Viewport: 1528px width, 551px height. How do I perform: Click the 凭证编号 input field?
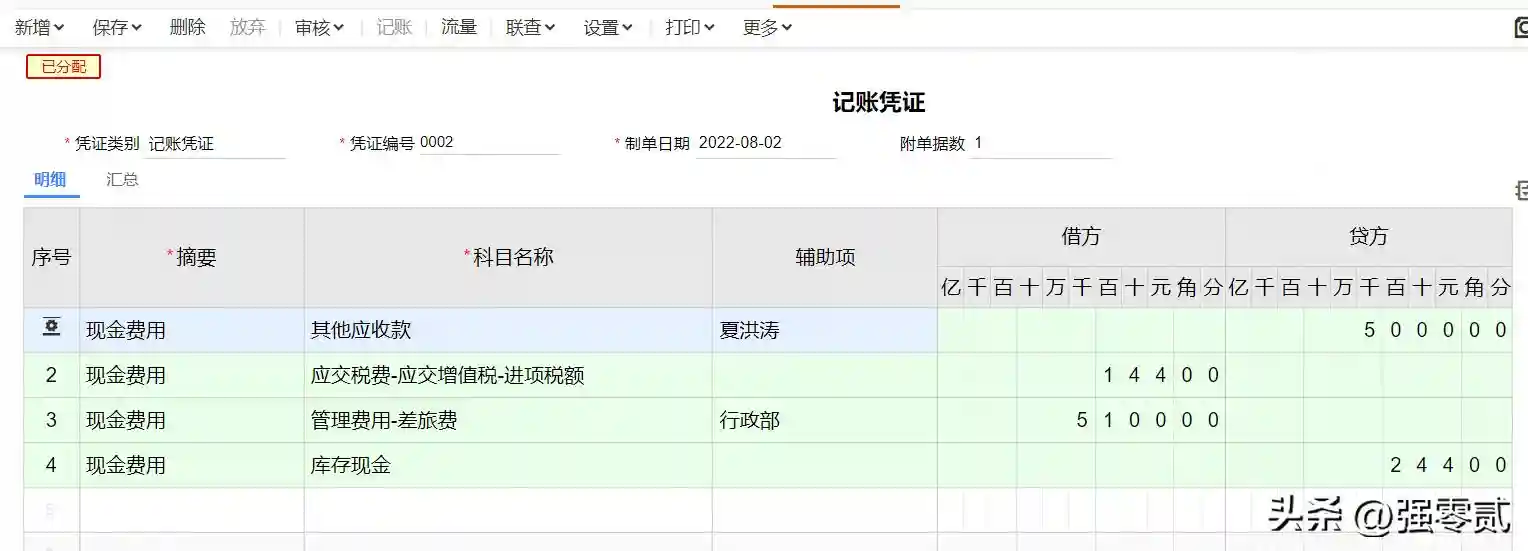488,143
